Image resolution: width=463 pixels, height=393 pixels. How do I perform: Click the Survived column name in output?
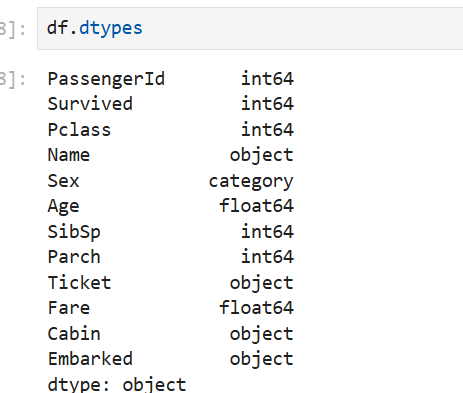tap(90, 104)
